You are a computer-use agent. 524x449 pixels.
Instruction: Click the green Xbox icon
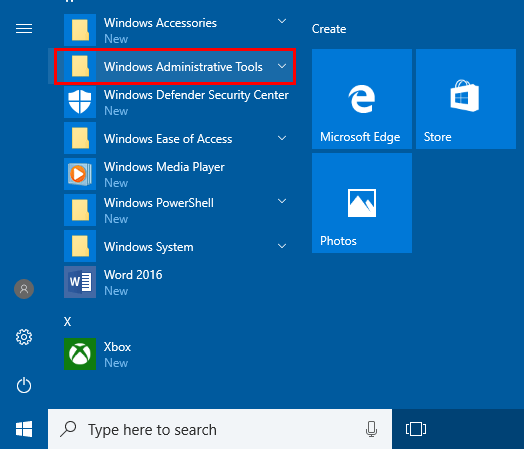pos(80,354)
